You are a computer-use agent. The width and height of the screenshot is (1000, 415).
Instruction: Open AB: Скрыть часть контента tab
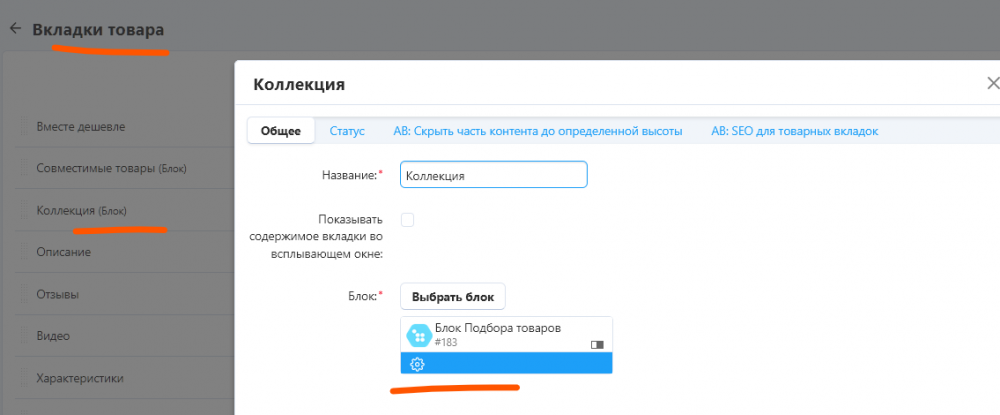coord(537,131)
